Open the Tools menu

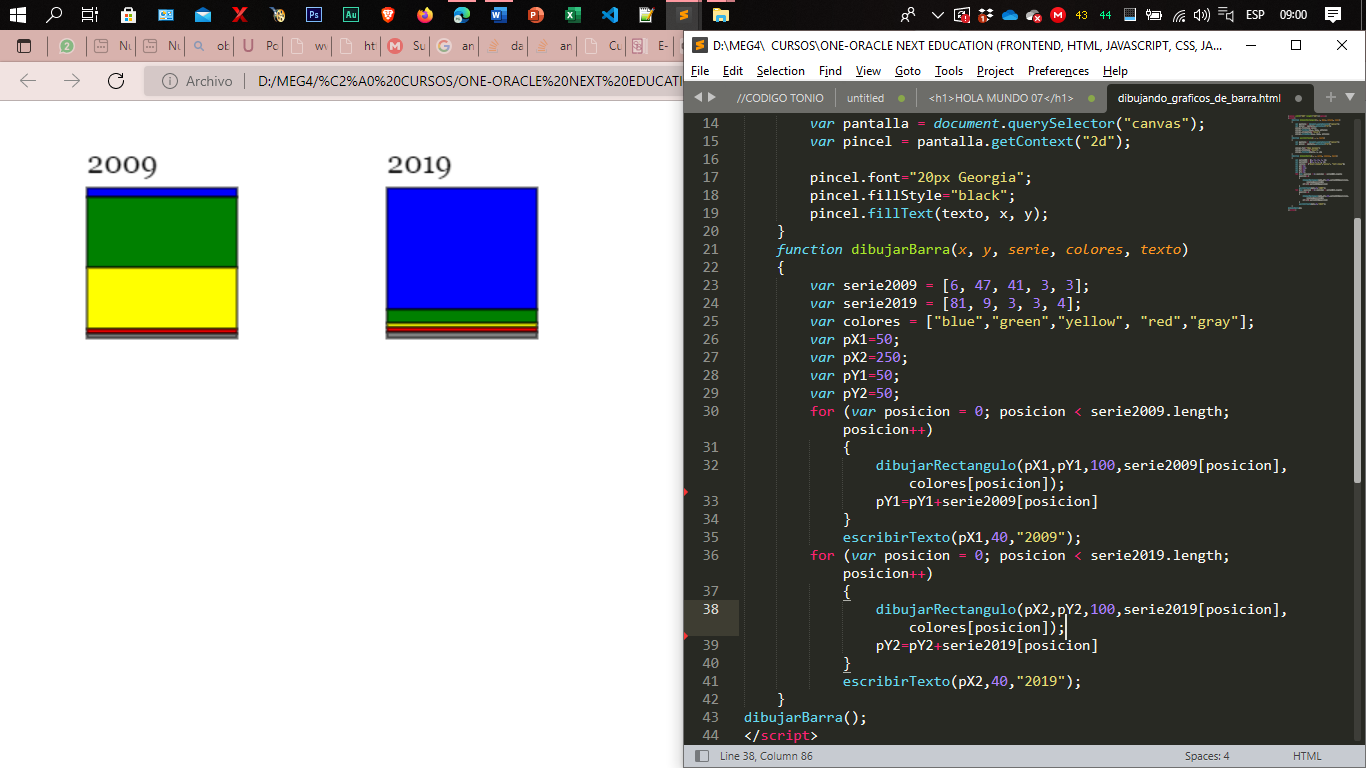949,71
